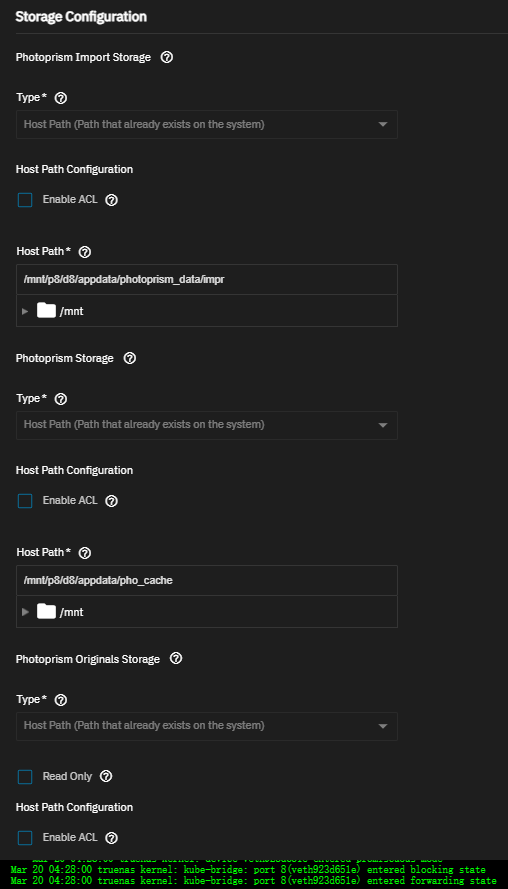Show help icon beside first Type label

[x=61, y=98]
